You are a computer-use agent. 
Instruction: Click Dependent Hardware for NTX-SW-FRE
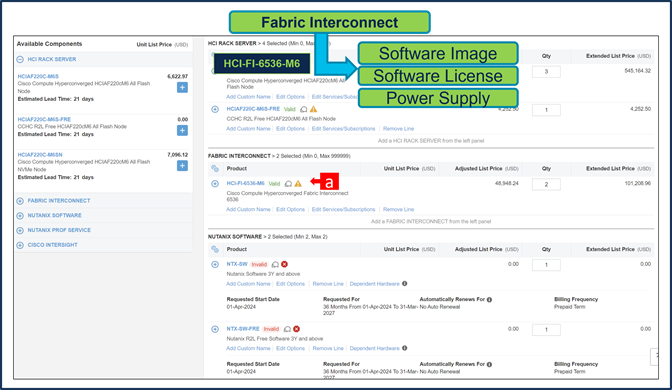(x=375, y=348)
